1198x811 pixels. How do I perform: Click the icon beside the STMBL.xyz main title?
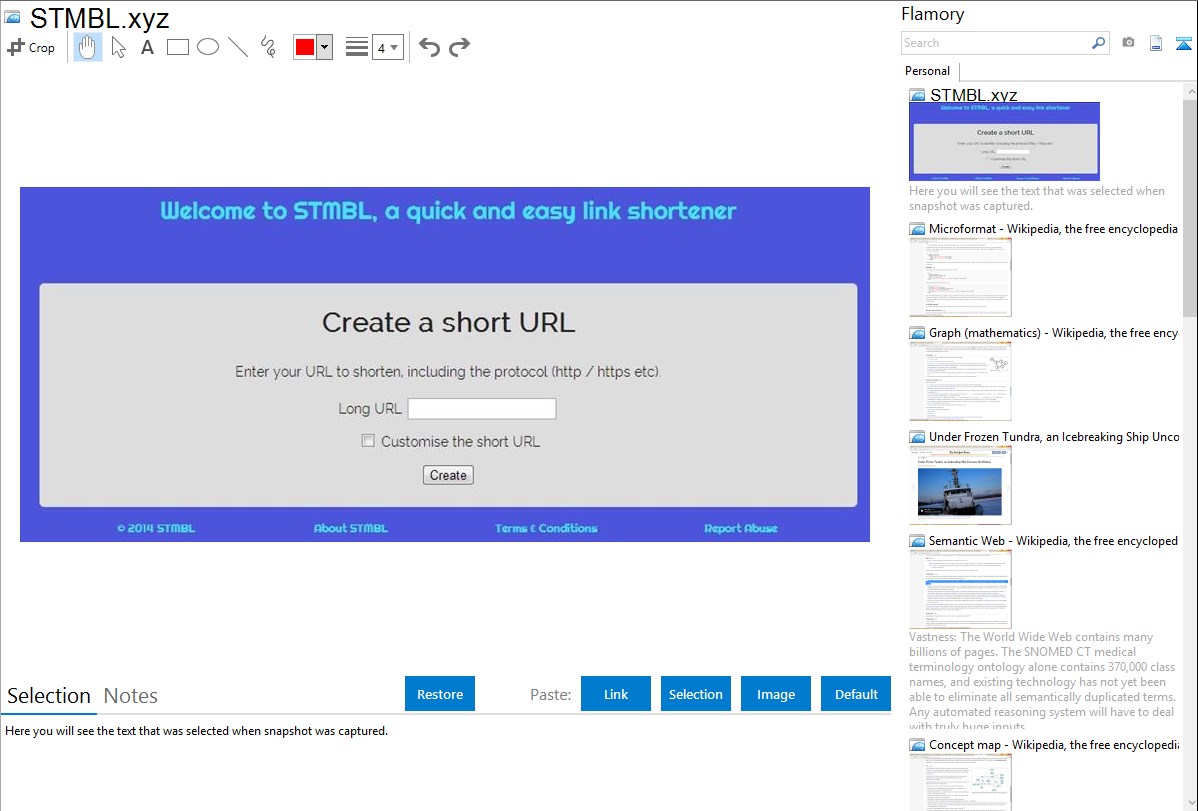(x=12, y=17)
